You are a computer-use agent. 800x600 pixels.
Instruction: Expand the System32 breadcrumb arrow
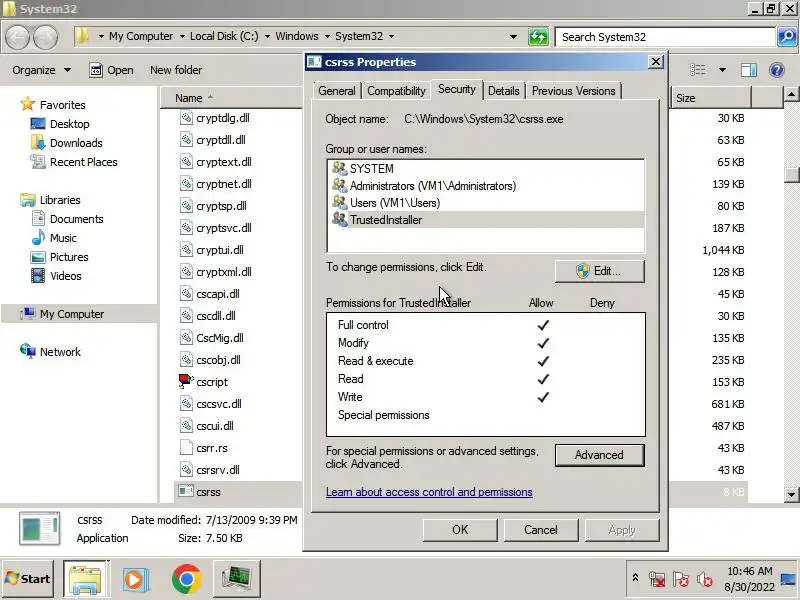391,36
